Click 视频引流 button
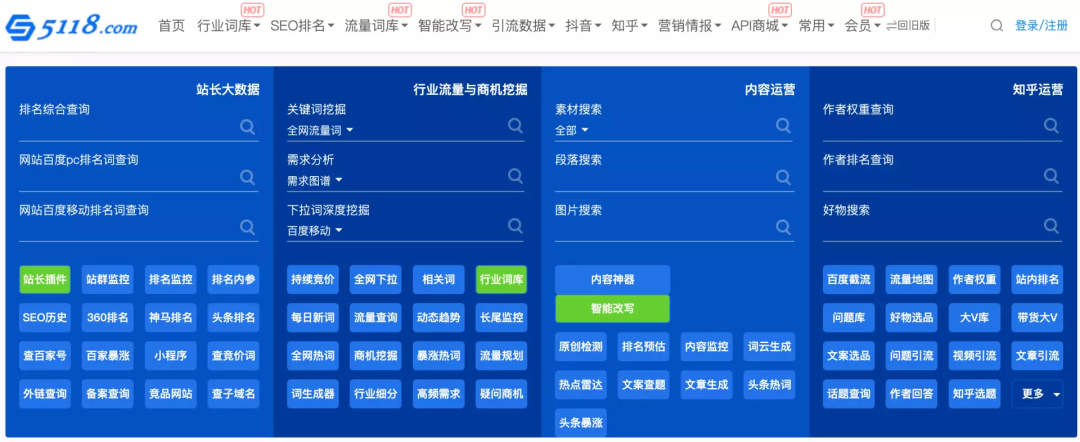The width and height of the screenshot is (1080, 442). pos(974,356)
